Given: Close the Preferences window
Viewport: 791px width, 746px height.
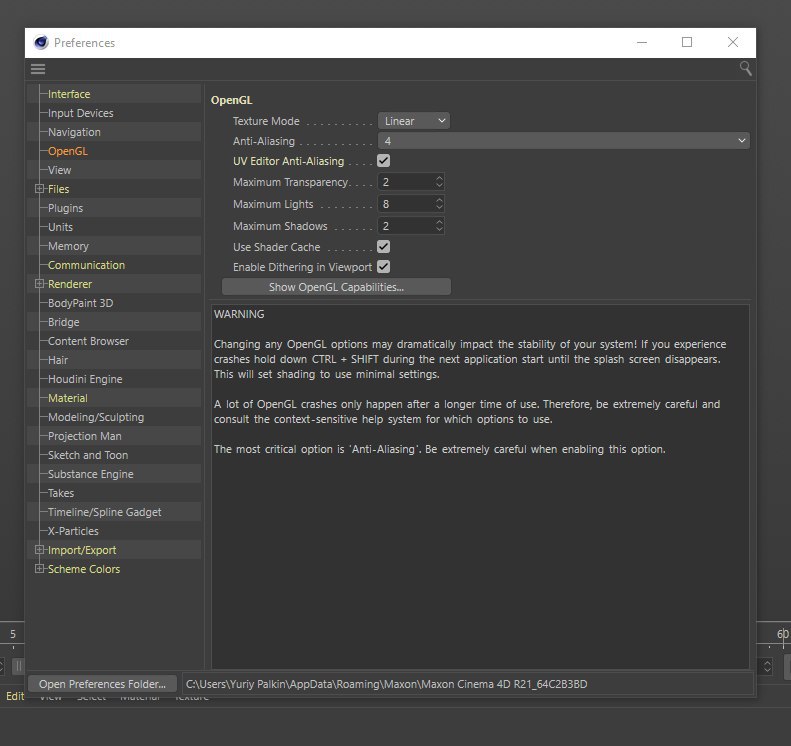Looking at the screenshot, I should click(733, 42).
